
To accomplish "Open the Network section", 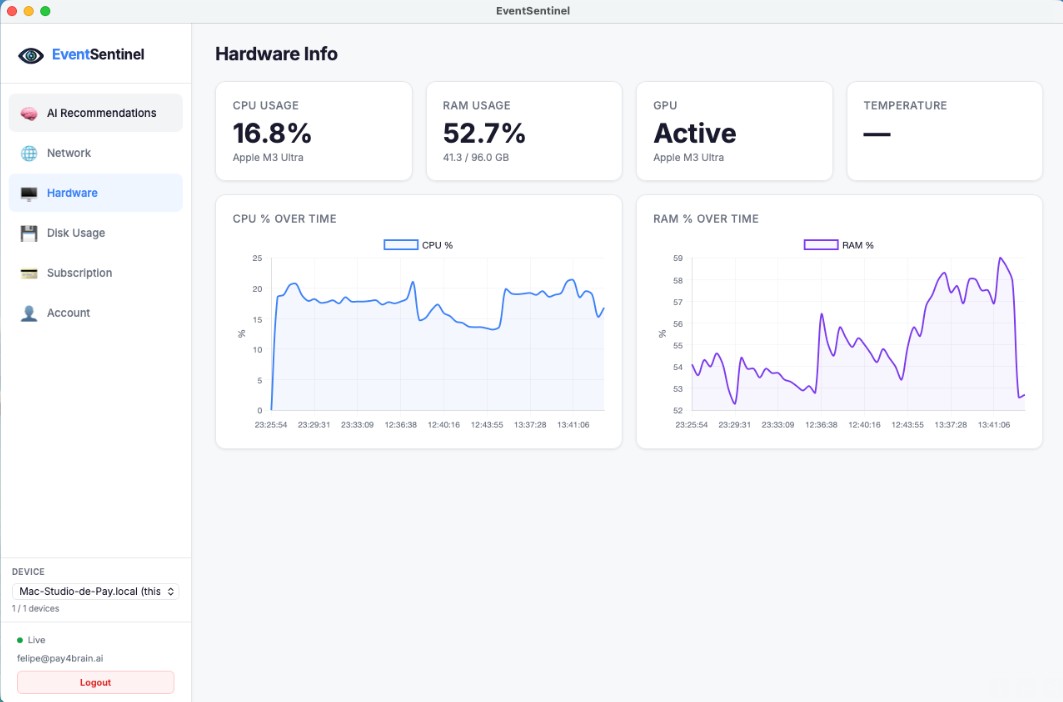I will (x=96, y=153).
